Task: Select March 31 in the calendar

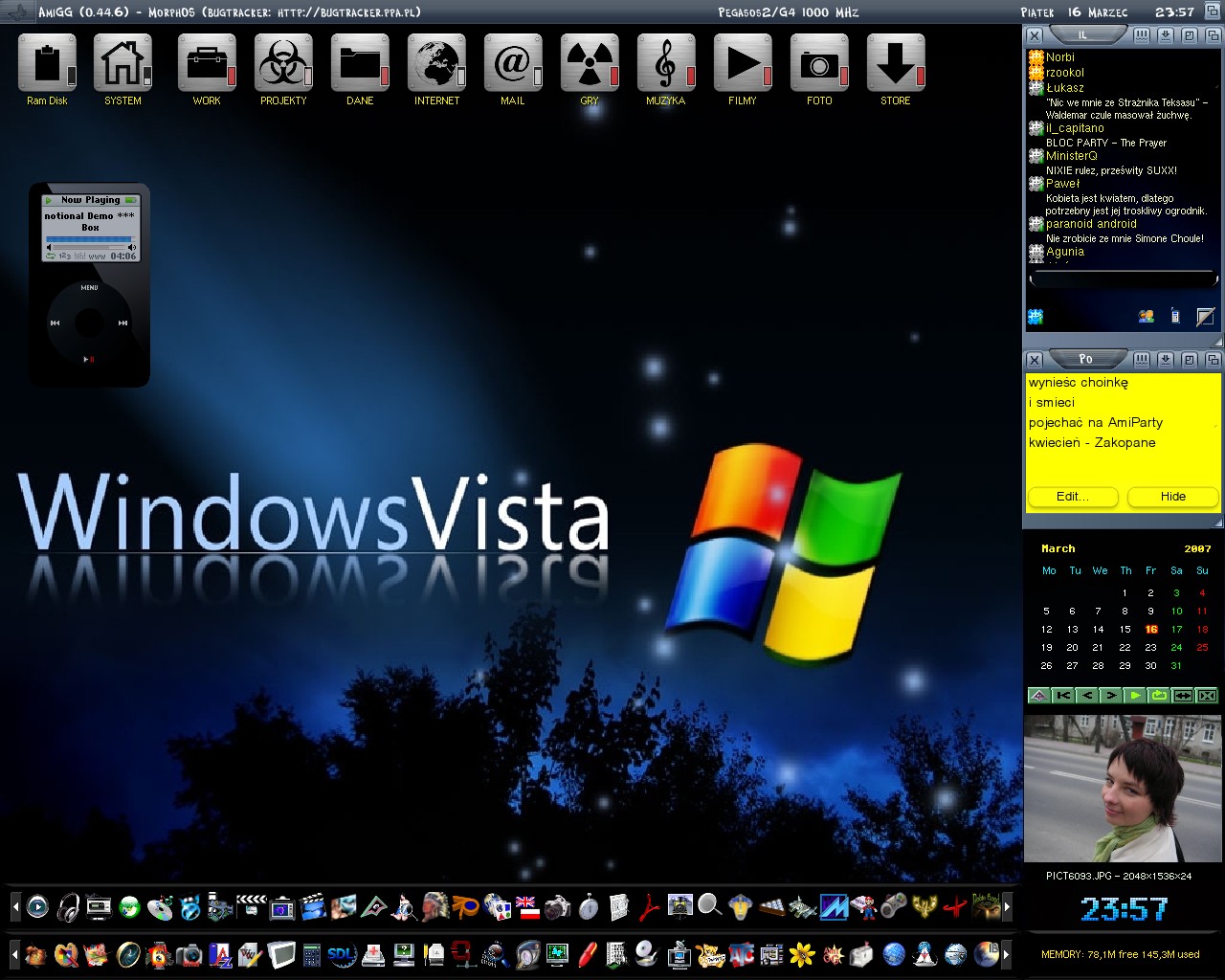Action: tap(1176, 666)
